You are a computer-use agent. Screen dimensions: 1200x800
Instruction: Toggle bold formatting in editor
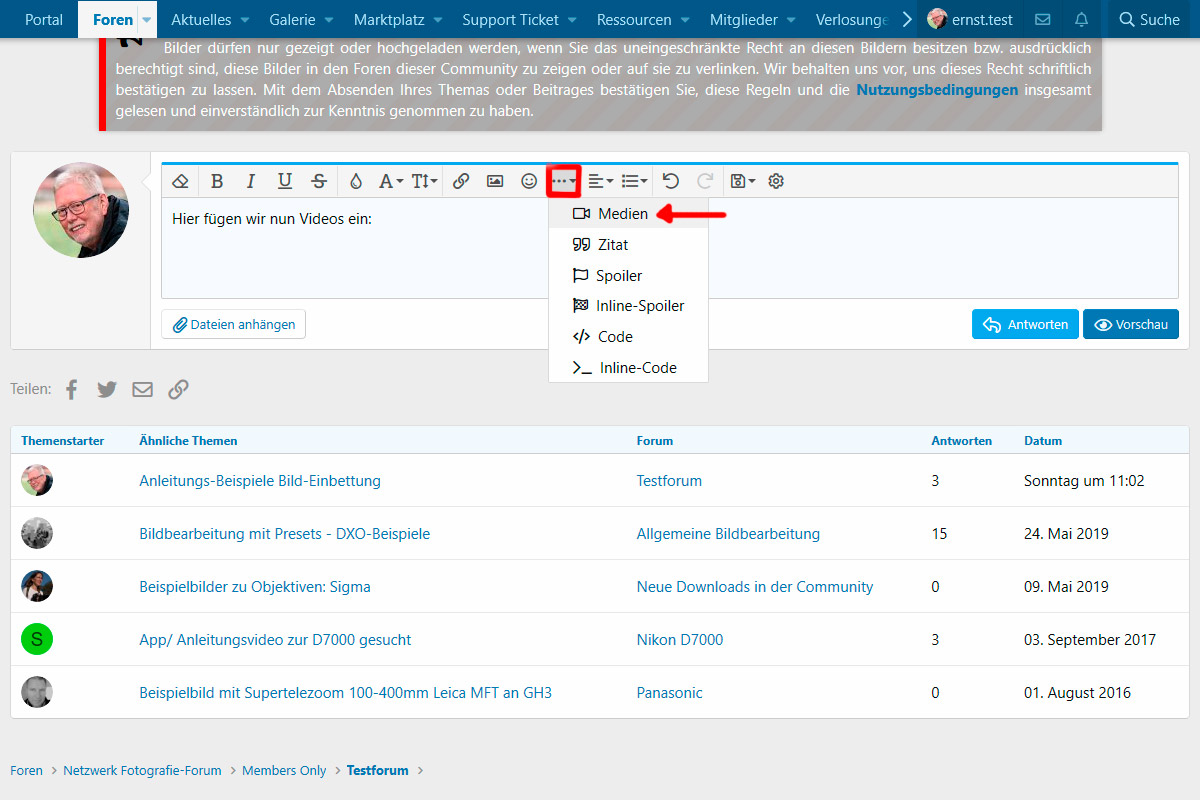coord(217,181)
